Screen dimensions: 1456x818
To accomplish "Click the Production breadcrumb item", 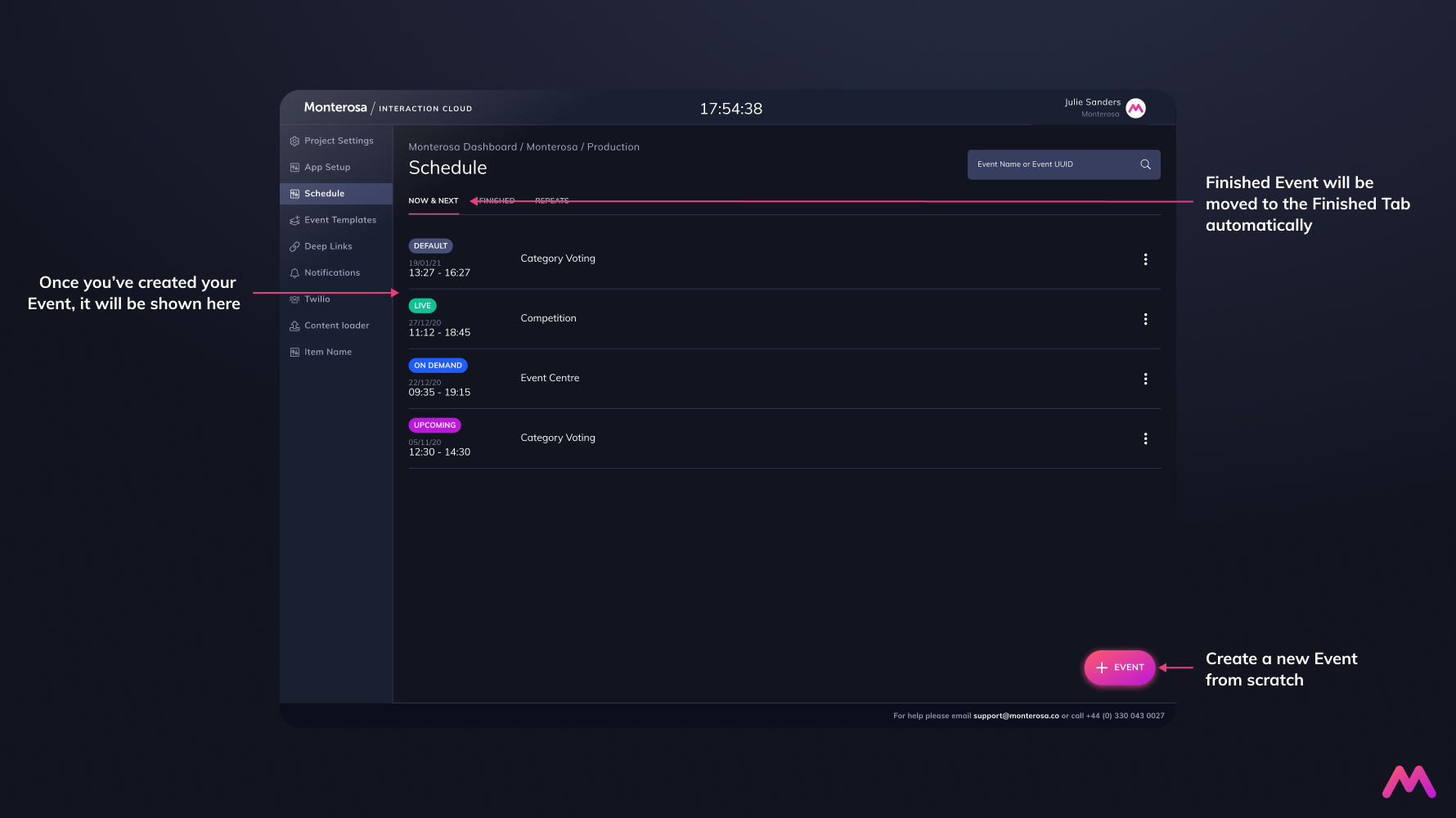I will coord(613,147).
